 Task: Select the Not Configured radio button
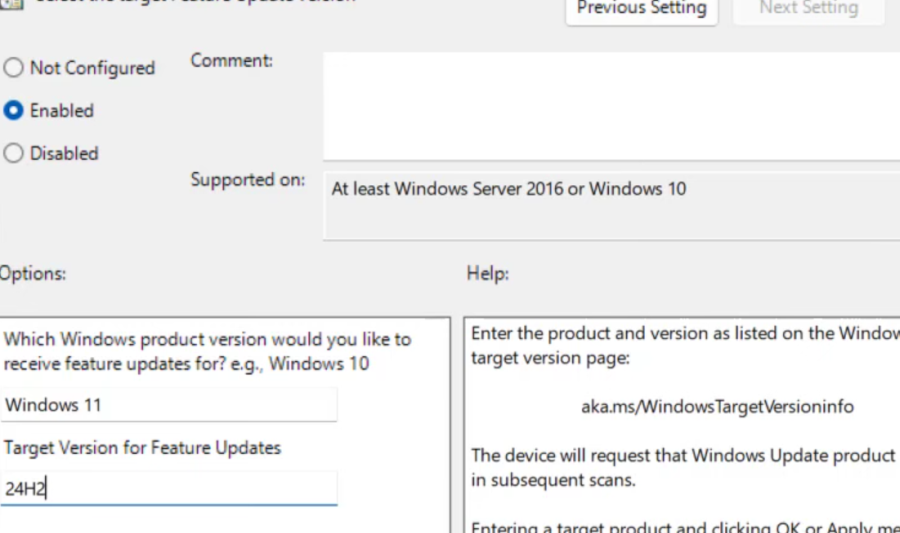point(14,68)
